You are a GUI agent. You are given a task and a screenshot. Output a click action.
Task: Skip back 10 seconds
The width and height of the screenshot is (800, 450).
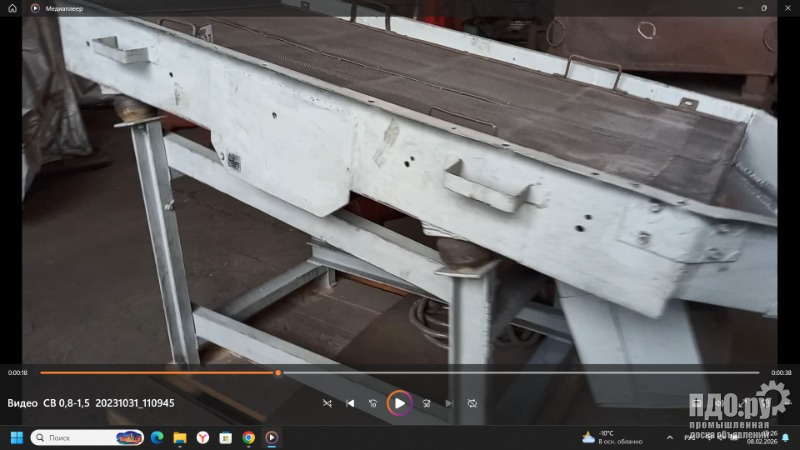(373, 403)
